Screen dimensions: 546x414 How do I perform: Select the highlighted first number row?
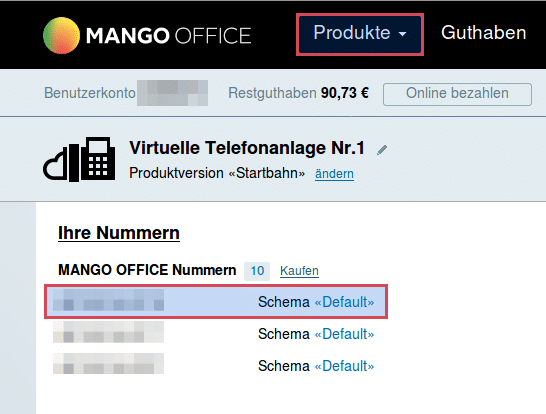pyautogui.click(x=216, y=302)
